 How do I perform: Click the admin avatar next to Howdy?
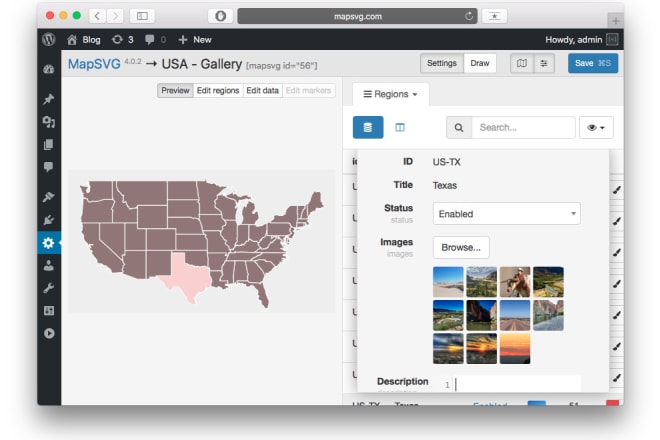coord(612,40)
